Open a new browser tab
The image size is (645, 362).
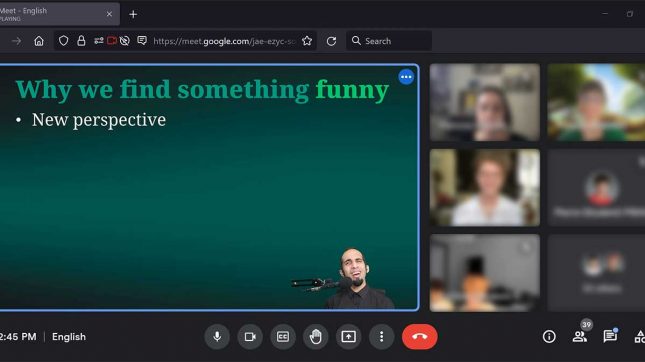[x=133, y=14]
